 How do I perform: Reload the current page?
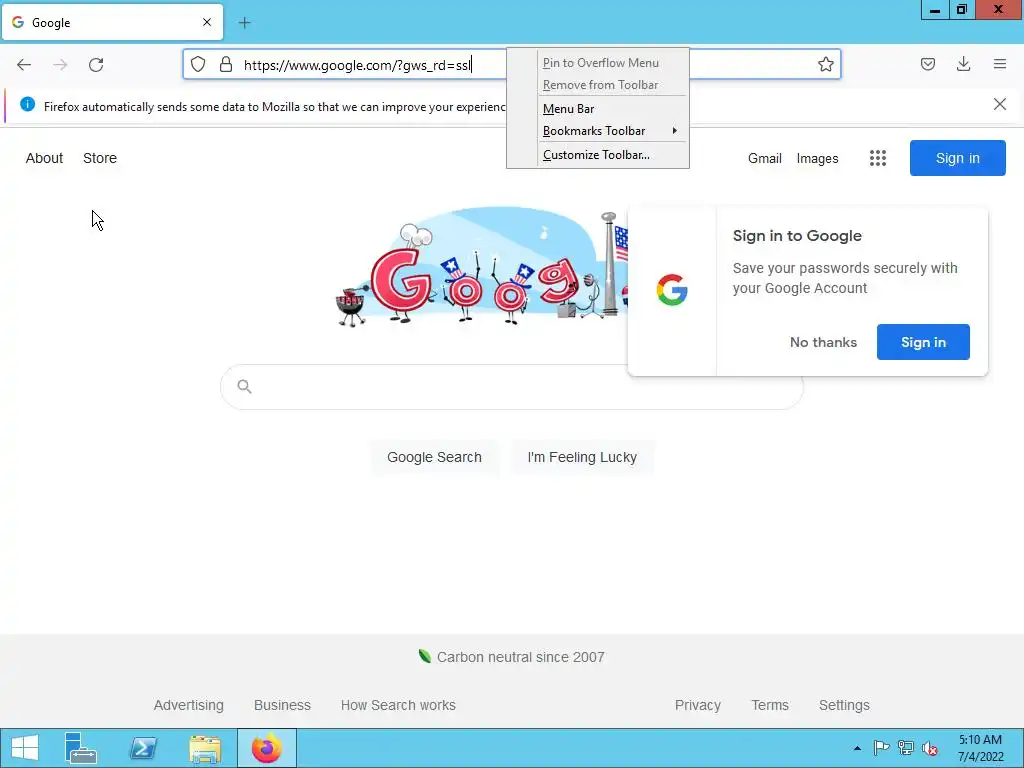click(96, 65)
